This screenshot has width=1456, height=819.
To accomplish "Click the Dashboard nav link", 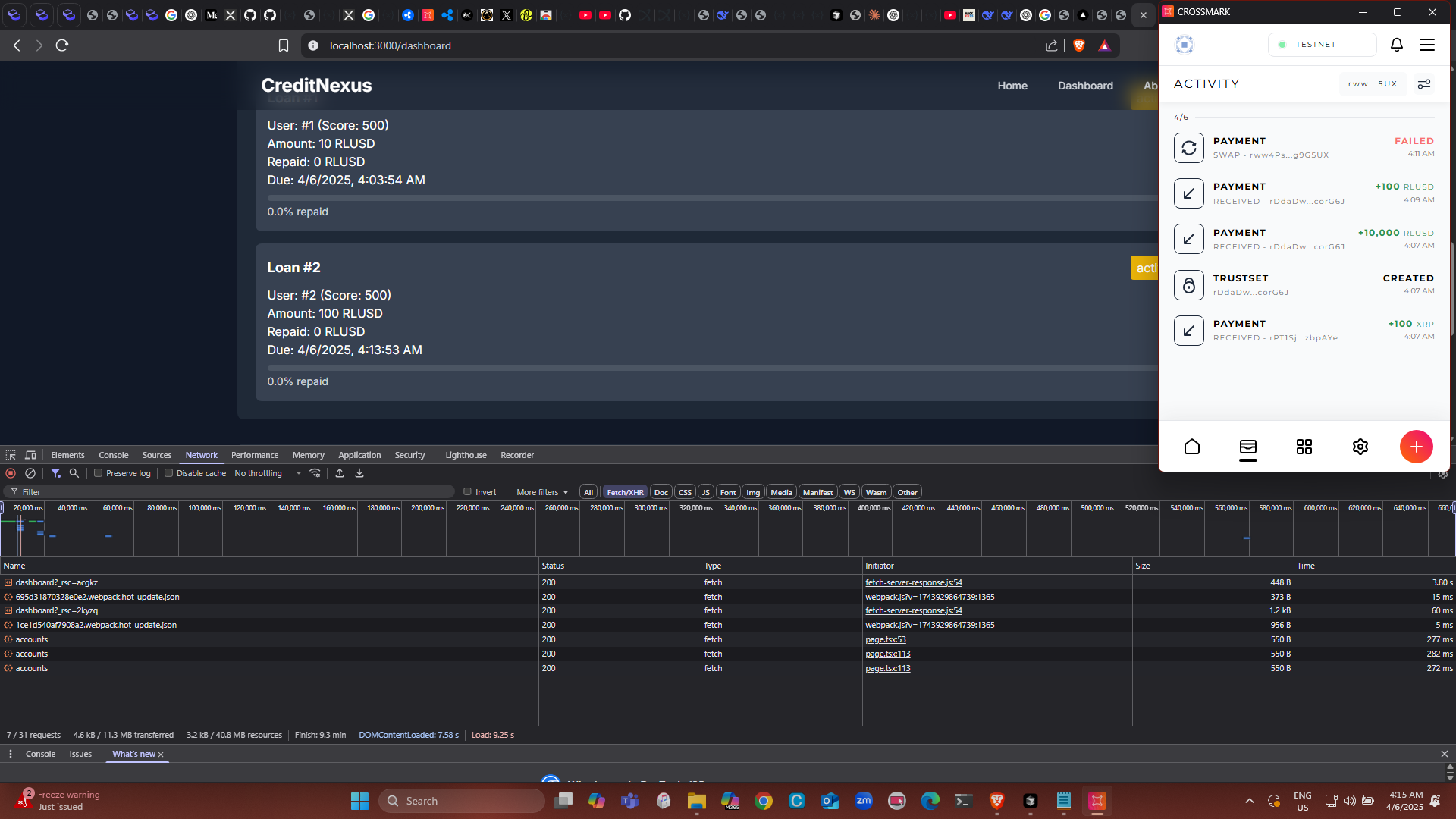I will click(x=1085, y=86).
